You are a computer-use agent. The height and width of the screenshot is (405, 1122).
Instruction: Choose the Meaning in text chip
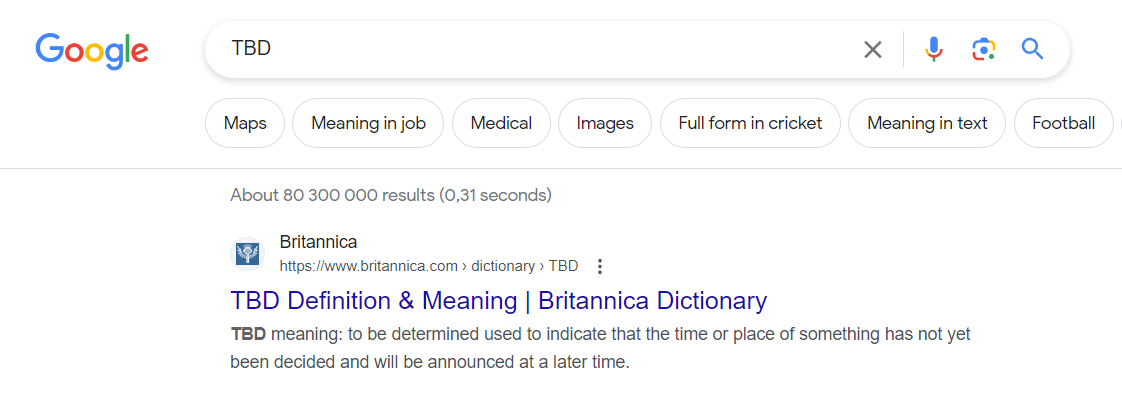[927, 123]
